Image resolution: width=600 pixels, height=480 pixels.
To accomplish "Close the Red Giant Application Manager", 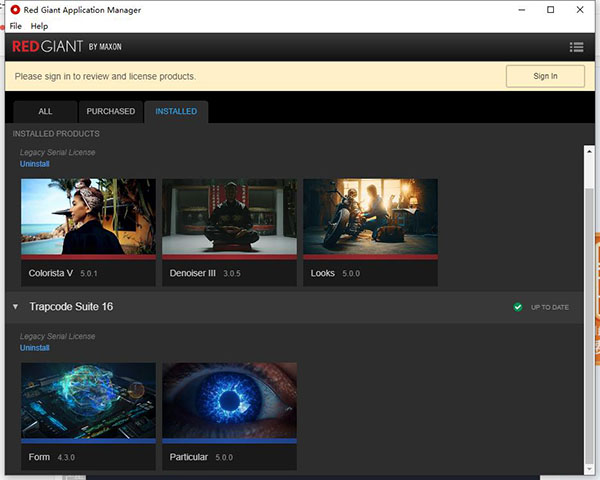I will pos(580,10).
